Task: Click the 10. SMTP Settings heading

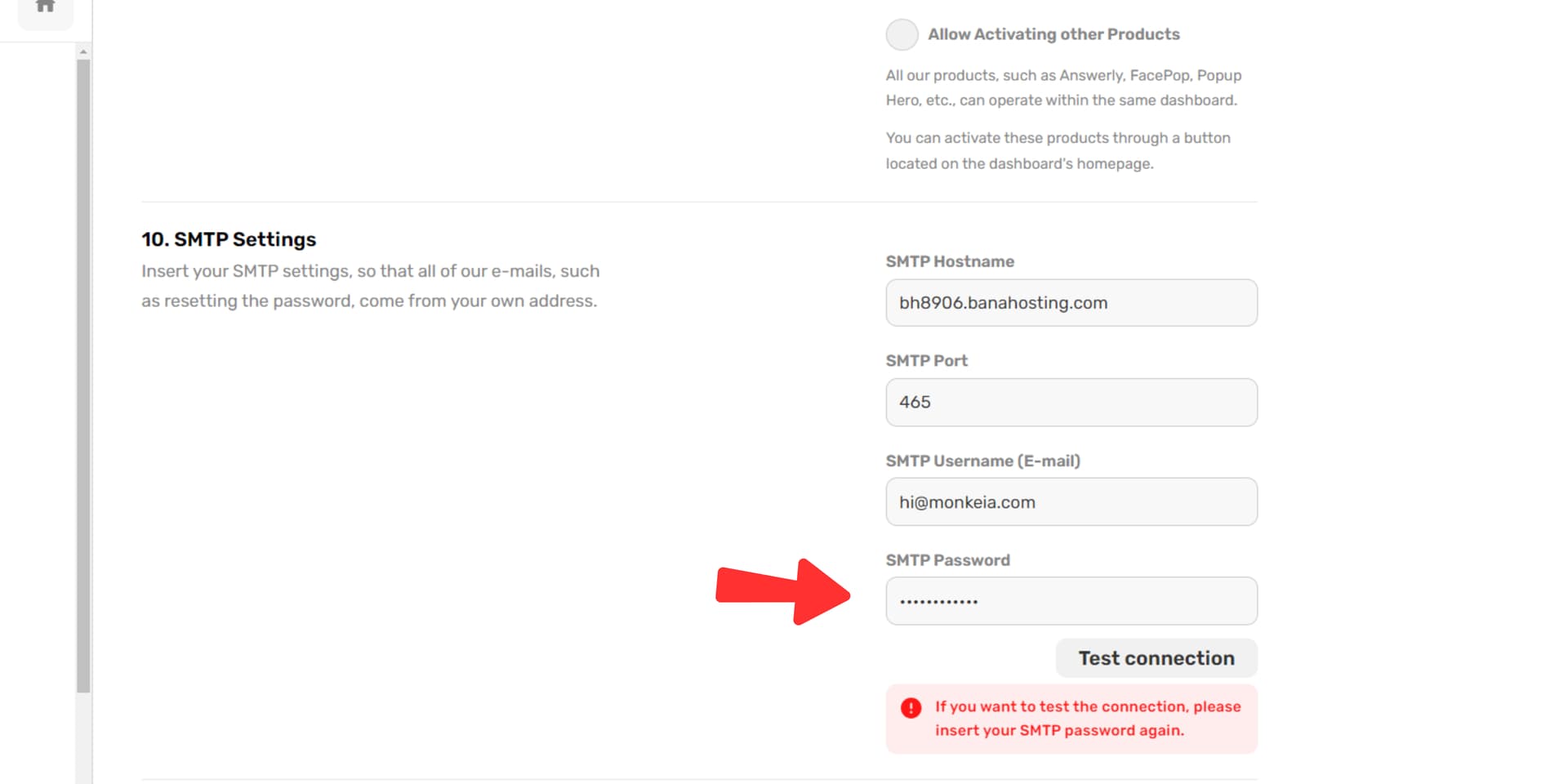Action: (229, 239)
